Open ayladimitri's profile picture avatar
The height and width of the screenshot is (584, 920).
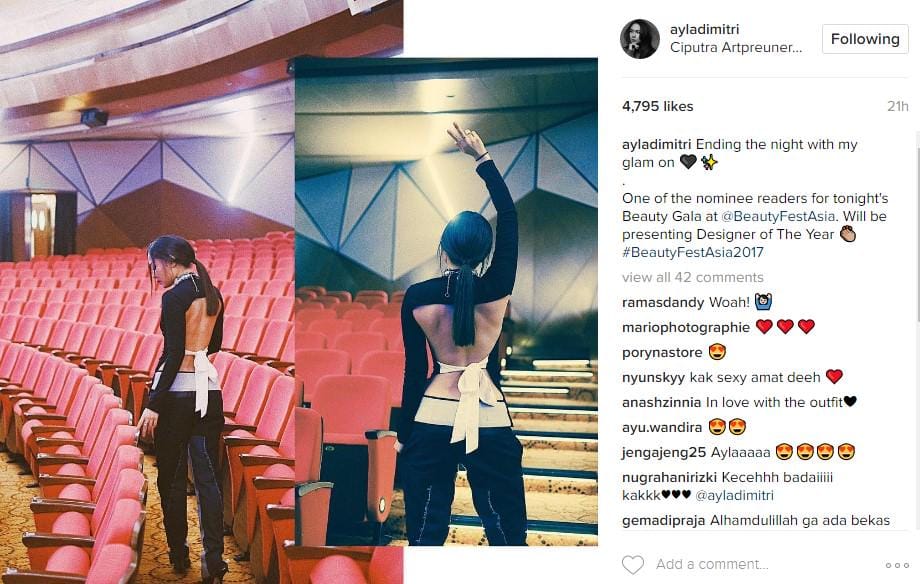coord(640,39)
